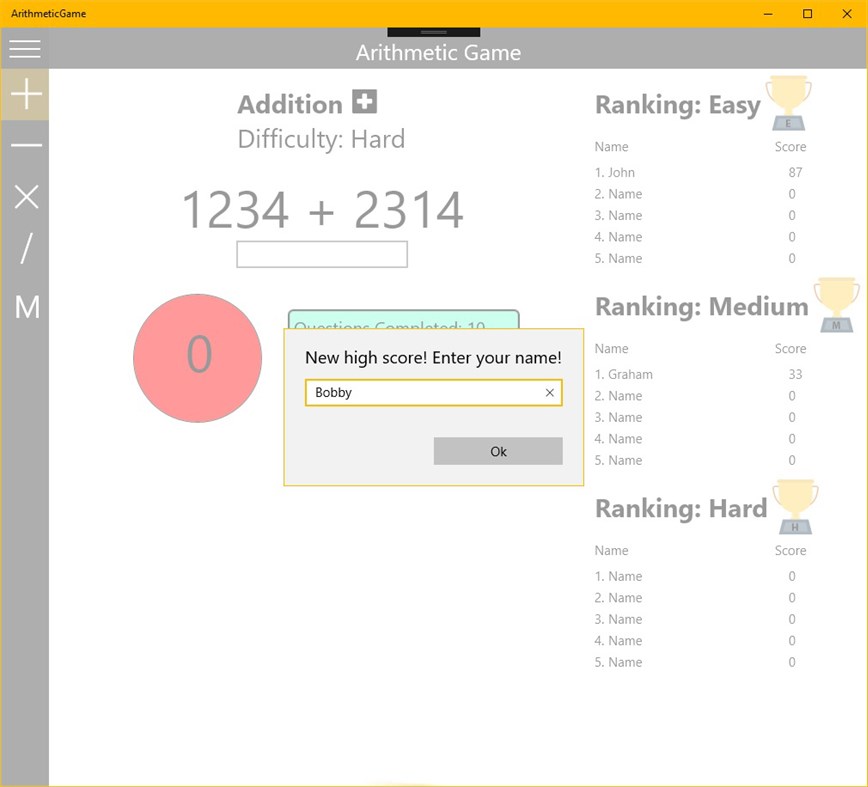Close the ArithmeticGame window

tap(847, 14)
